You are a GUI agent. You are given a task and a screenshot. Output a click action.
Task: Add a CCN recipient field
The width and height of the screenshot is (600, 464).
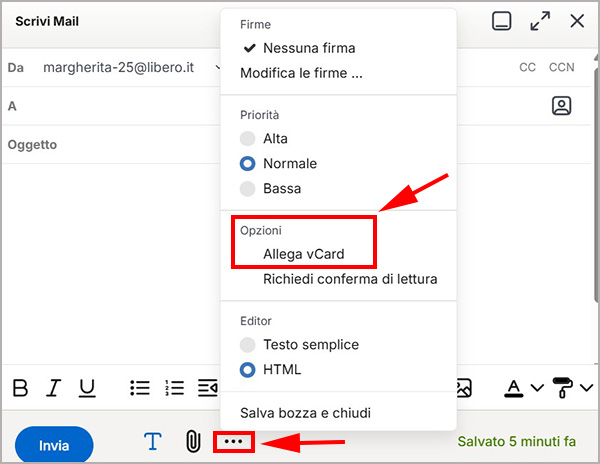(x=561, y=67)
